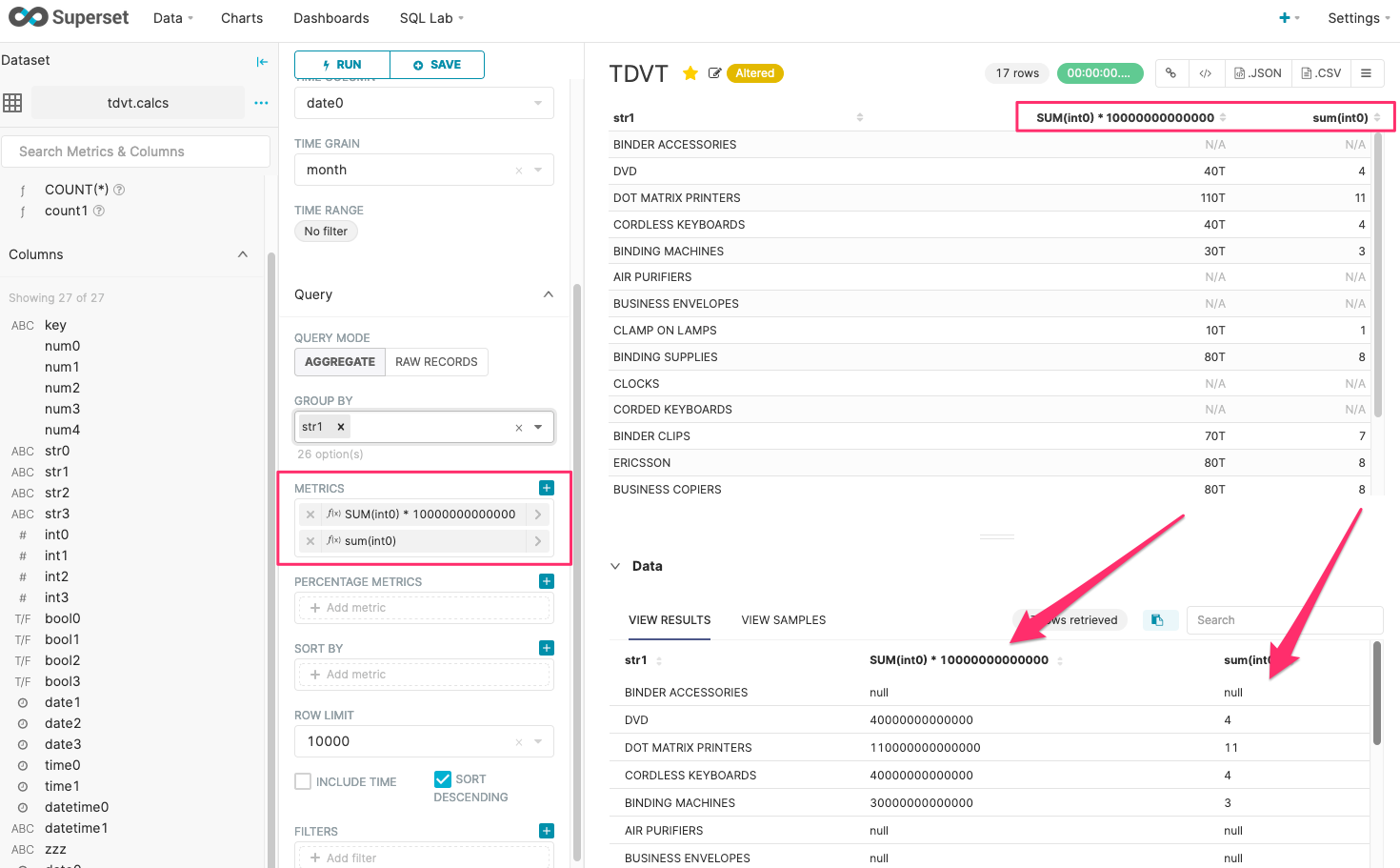This screenshot has height=868, width=1400.
Task: Go to Dashboards in navbar
Action: click(x=331, y=18)
